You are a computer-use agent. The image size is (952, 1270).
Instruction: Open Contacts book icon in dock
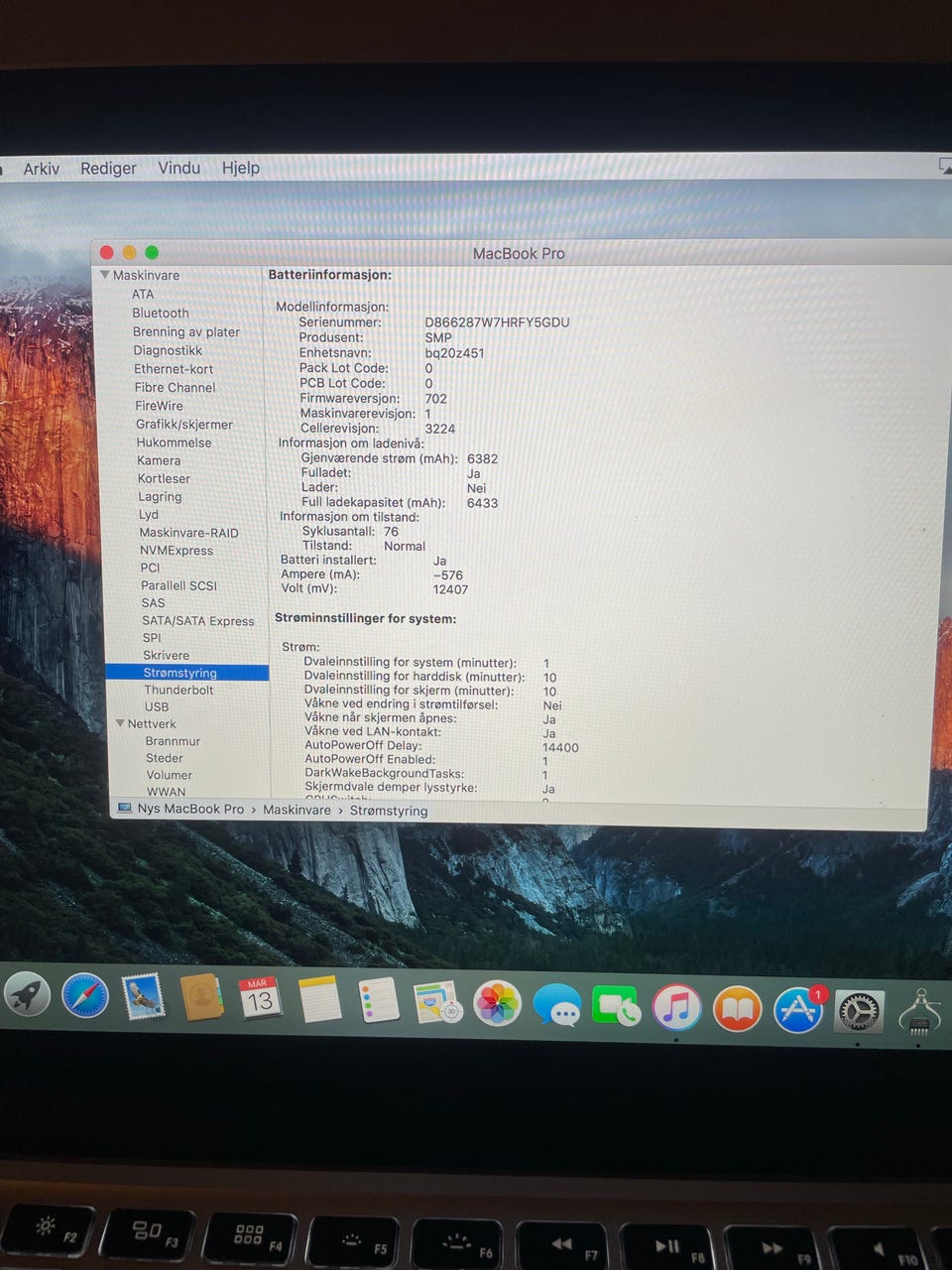click(201, 998)
